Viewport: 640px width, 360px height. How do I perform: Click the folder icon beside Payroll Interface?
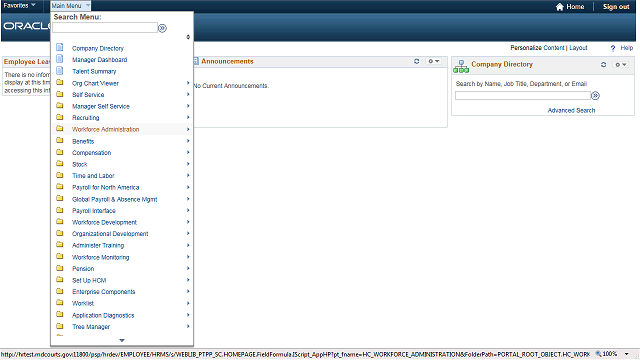point(60,210)
